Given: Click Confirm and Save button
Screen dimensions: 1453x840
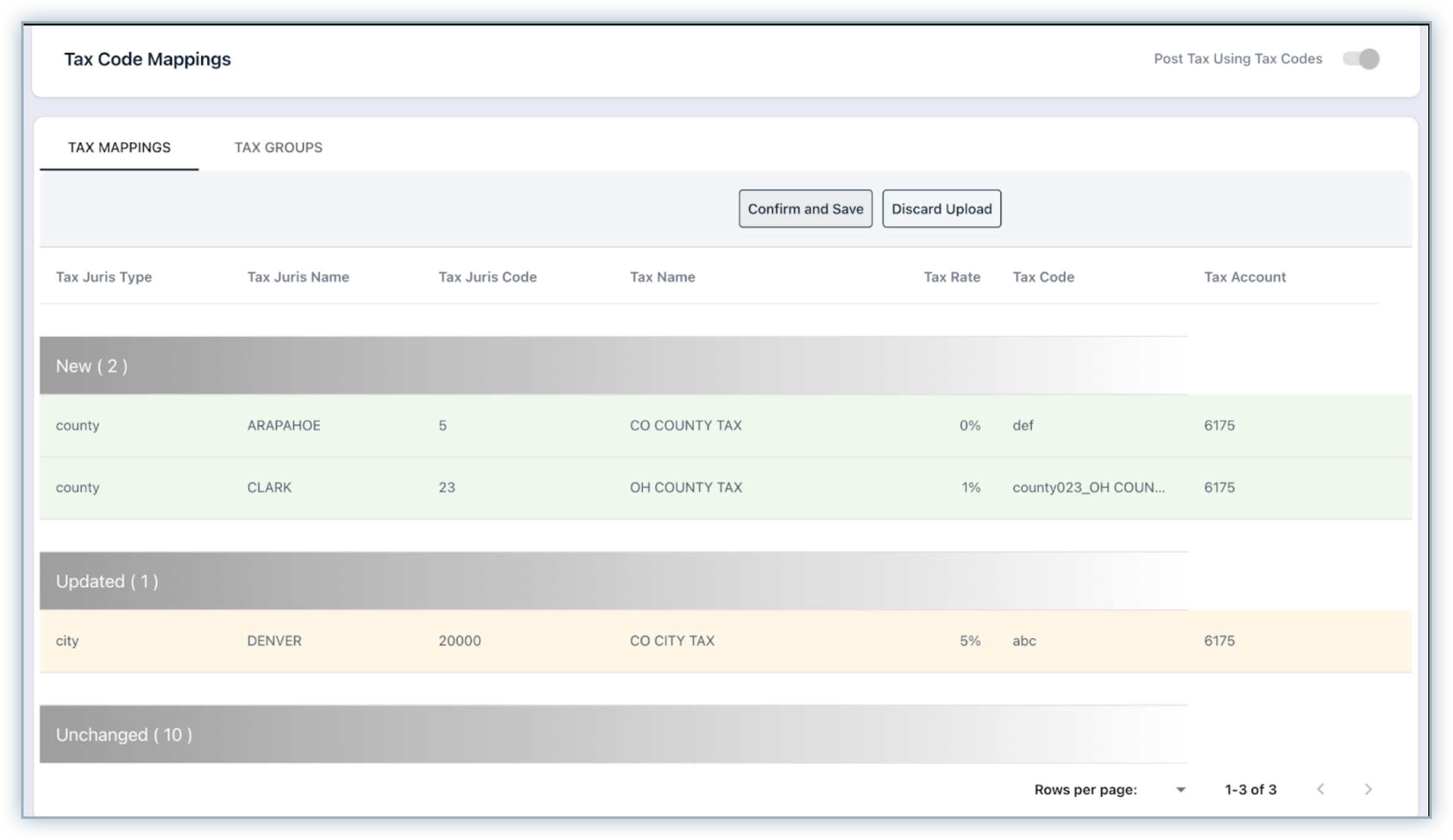Looking at the screenshot, I should tap(805, 209).
